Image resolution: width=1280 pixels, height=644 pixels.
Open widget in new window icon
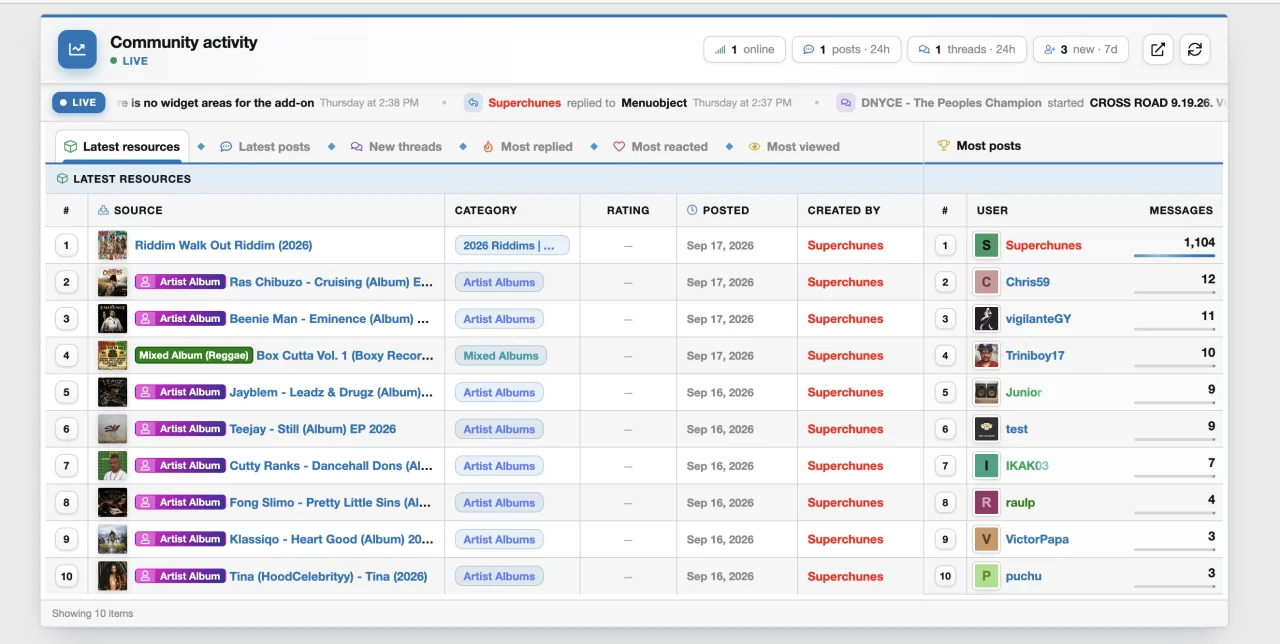[x=1158, y=49]
